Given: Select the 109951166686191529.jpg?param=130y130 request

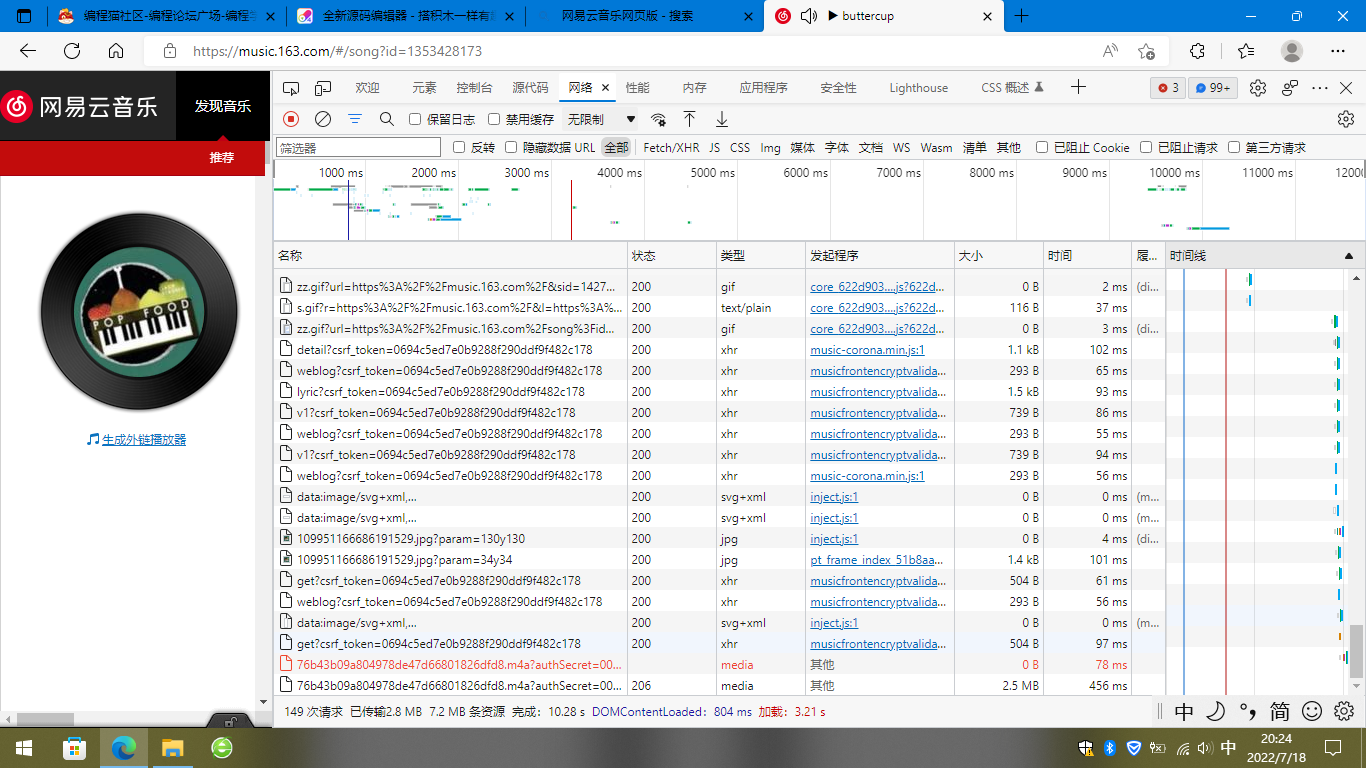Looking at the screenshot, I should 720,539.
